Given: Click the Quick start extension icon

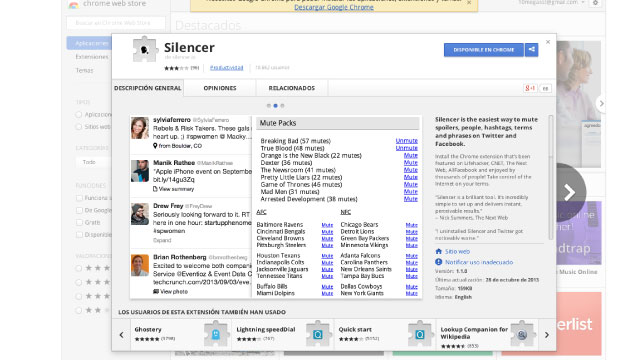Looking at the screenshot, I should [420, 334].
